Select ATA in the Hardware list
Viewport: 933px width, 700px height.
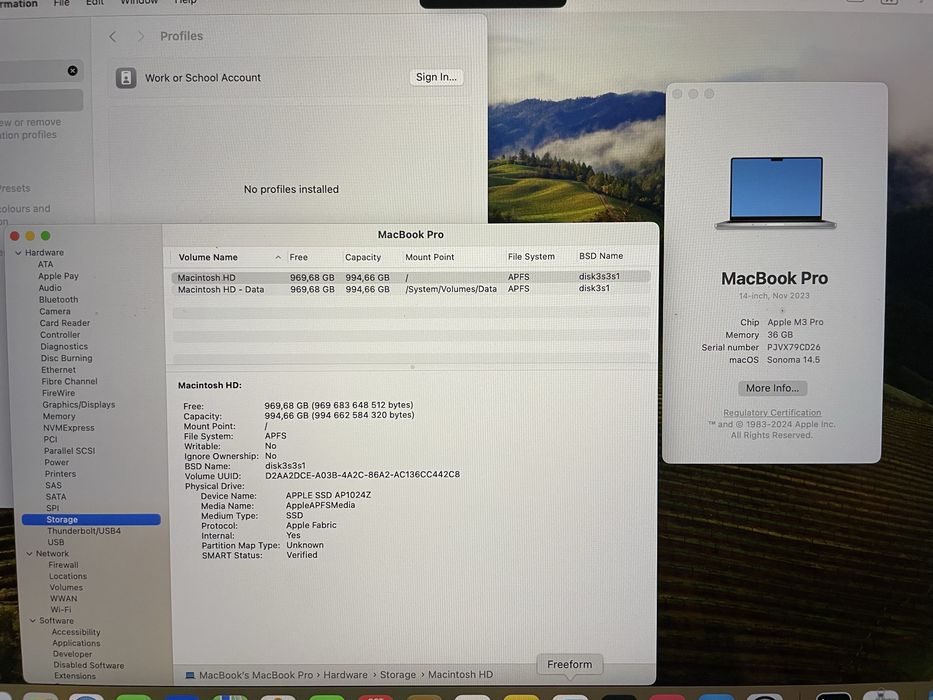tap(45, 264)
